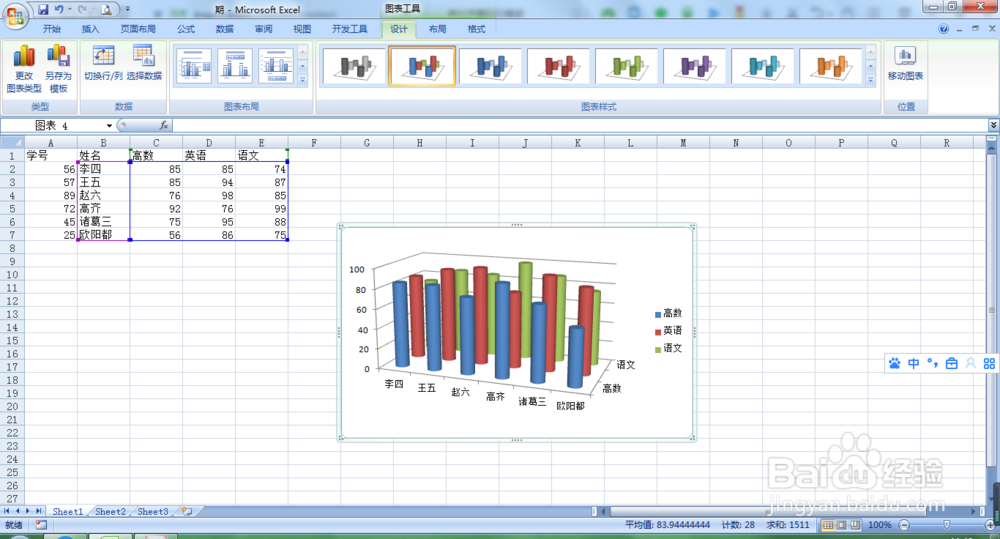
Task: Switch to Page Break Preview in status bar
Action: [855, 525]
